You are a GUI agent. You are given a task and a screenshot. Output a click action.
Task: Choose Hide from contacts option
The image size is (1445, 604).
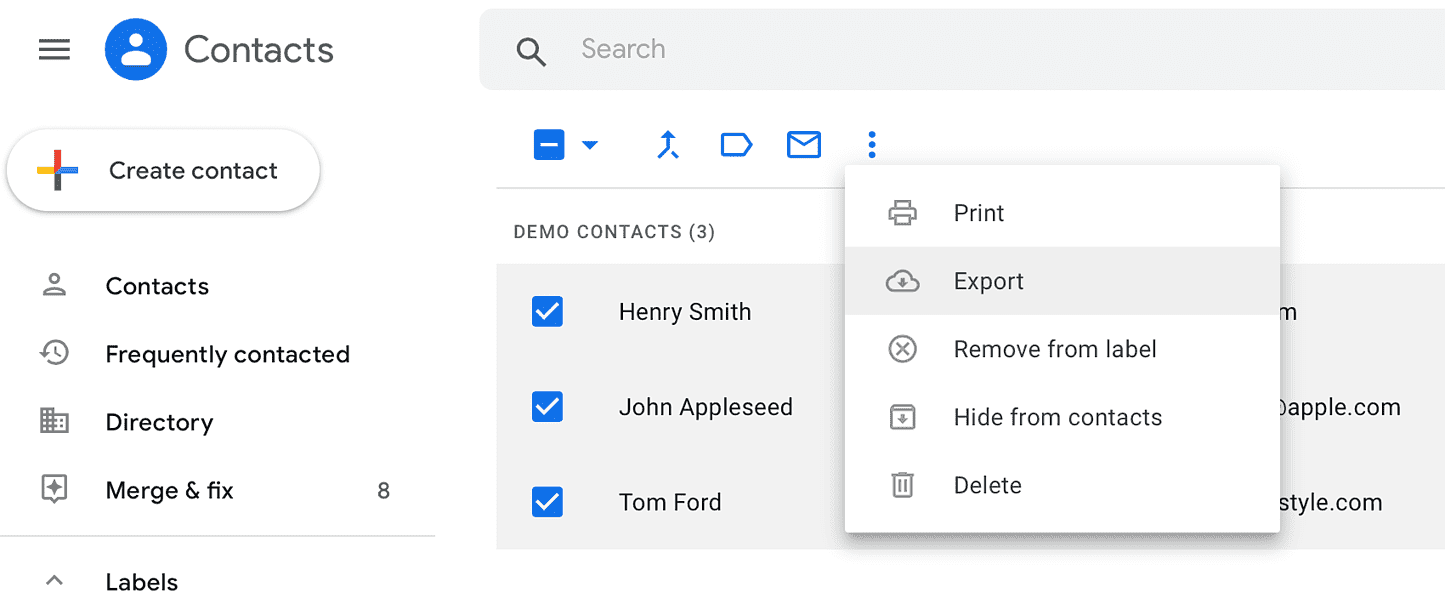pos(1062,417)
